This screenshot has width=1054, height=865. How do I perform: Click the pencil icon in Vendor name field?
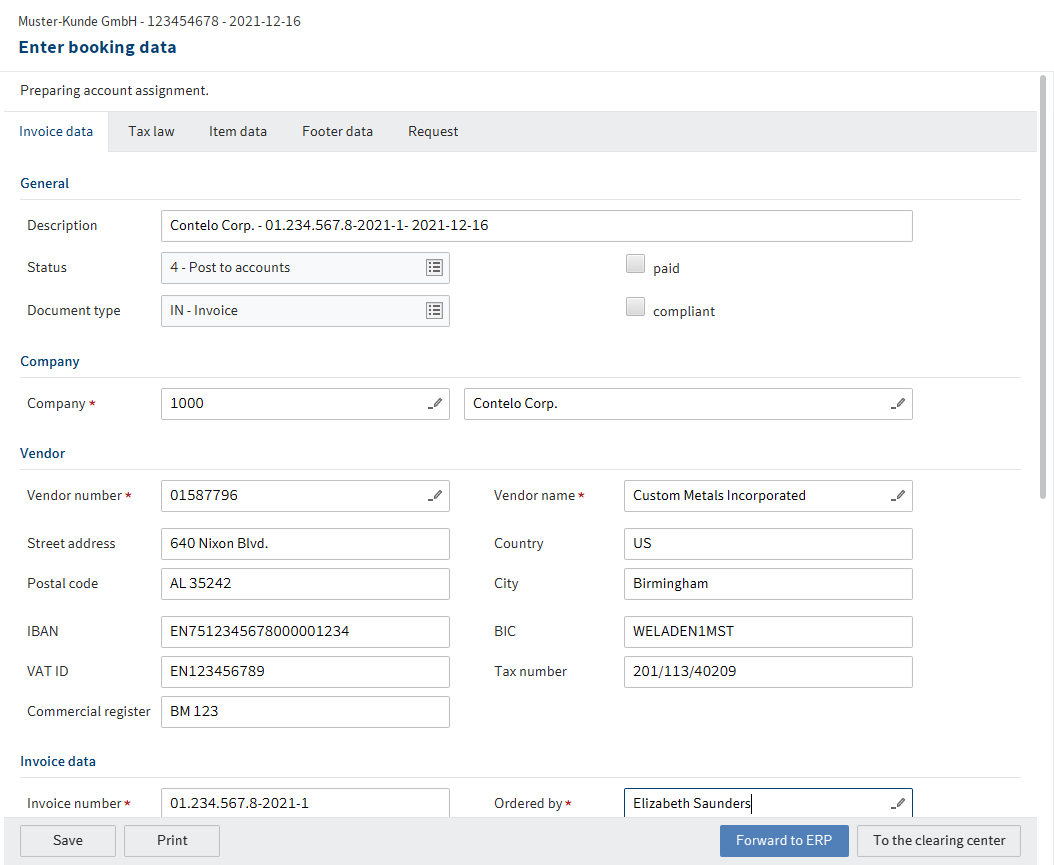coord(899,496)
